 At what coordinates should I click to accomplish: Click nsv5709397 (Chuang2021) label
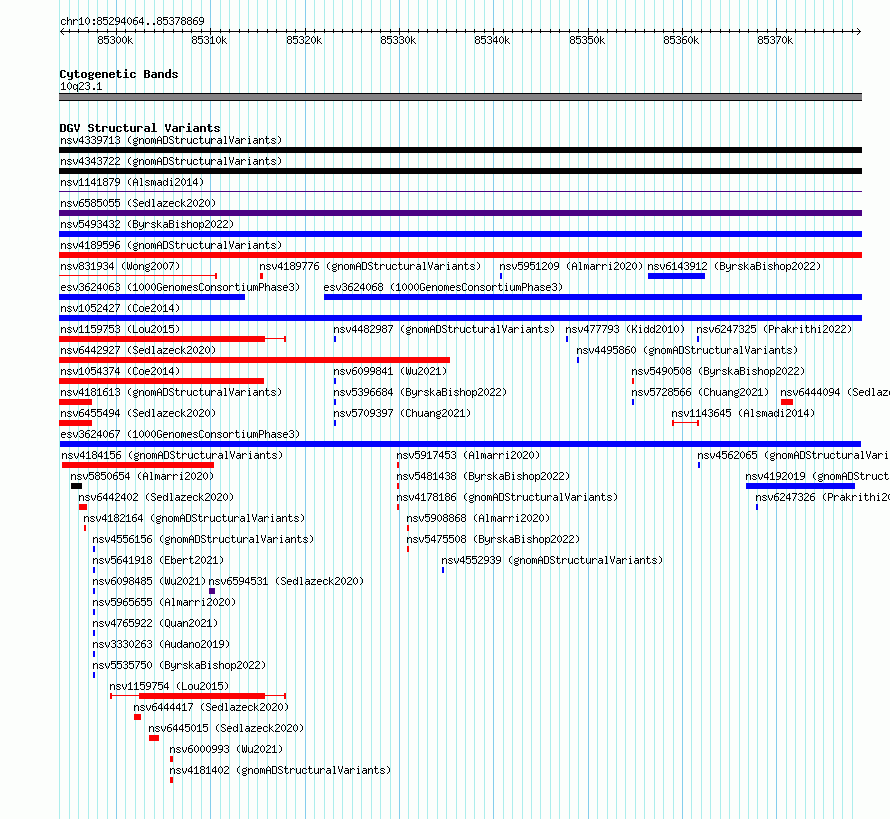(402, 413)
